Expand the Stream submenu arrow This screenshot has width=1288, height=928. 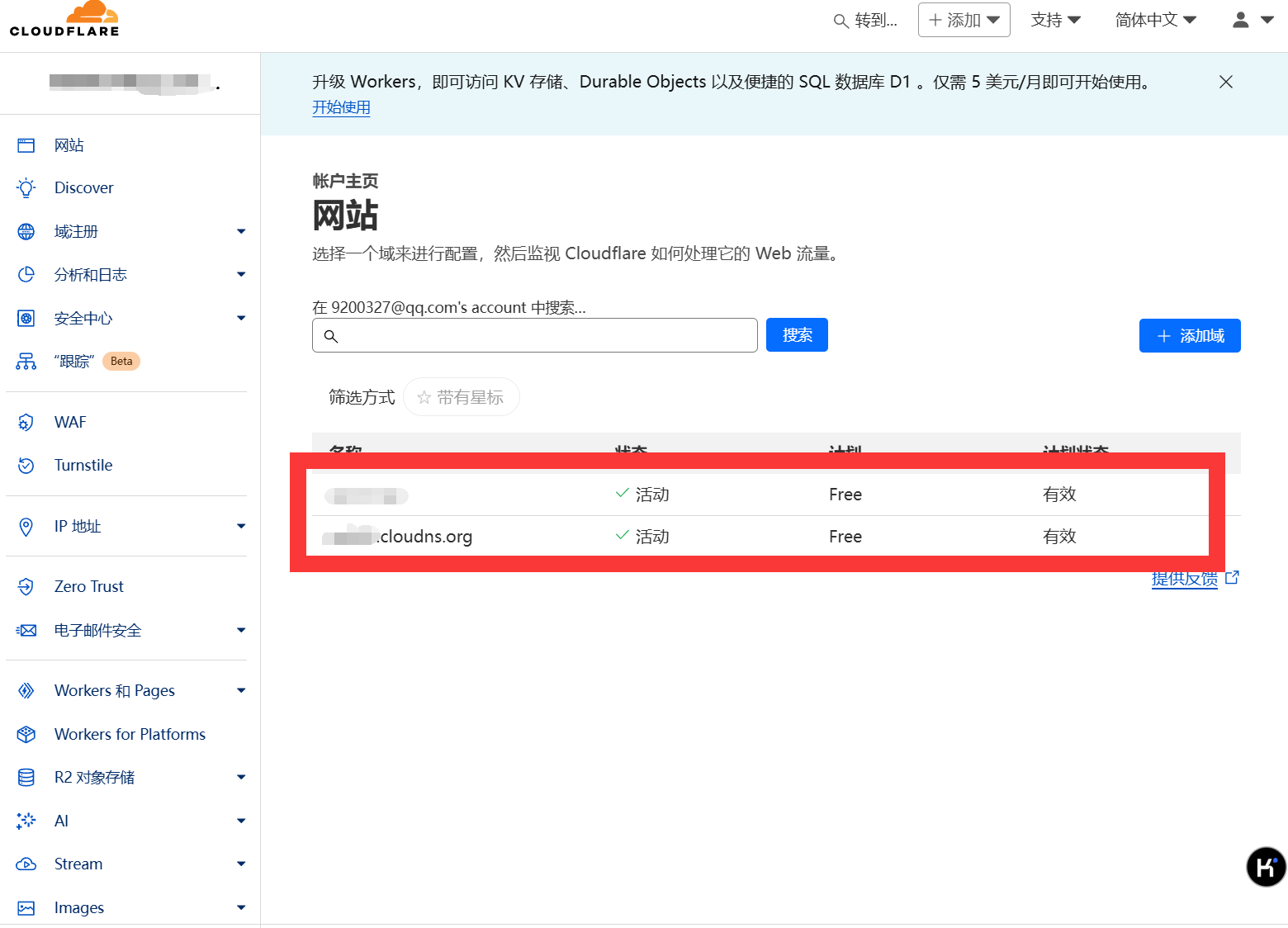[241, 864]
